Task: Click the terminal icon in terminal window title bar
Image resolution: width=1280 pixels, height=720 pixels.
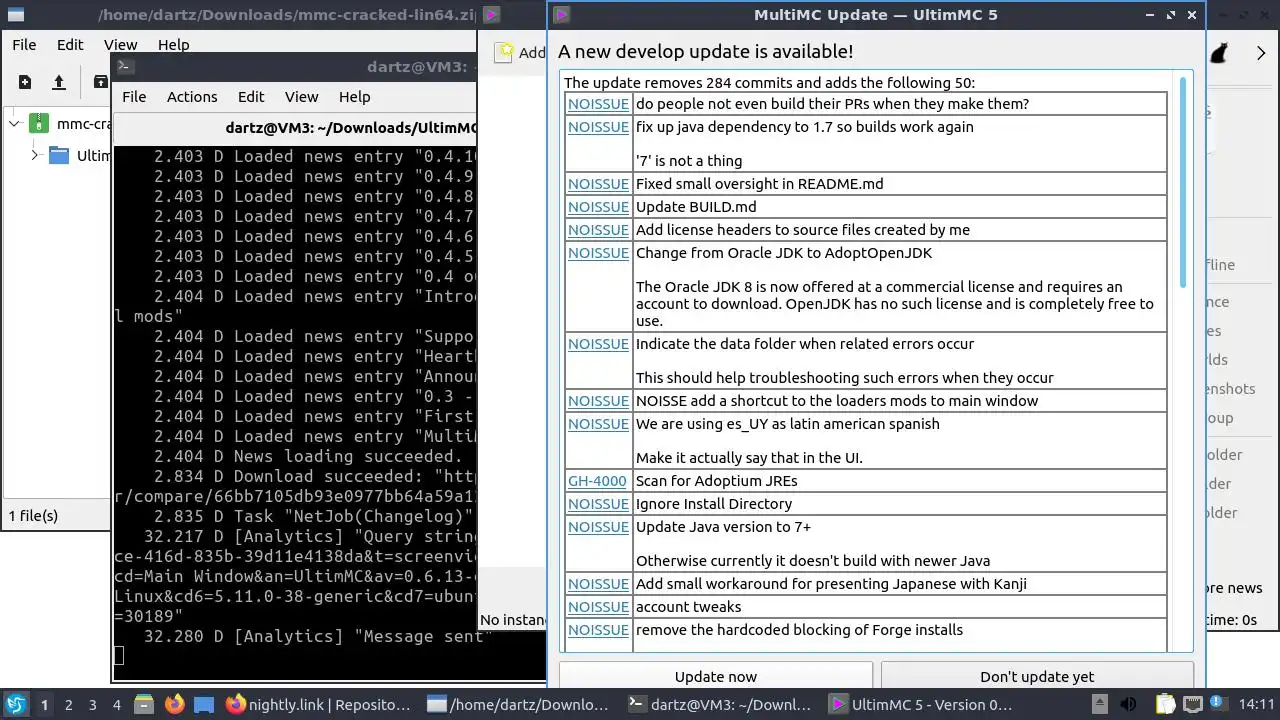Action: (125, 67)
